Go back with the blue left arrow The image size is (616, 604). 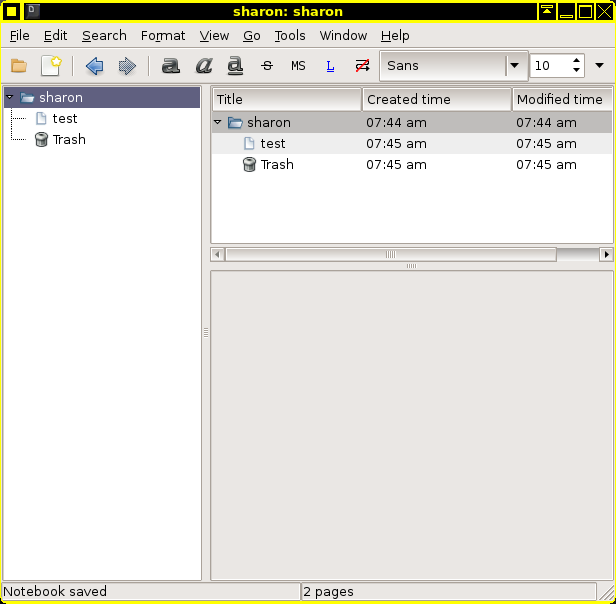[x=95, y=66]
